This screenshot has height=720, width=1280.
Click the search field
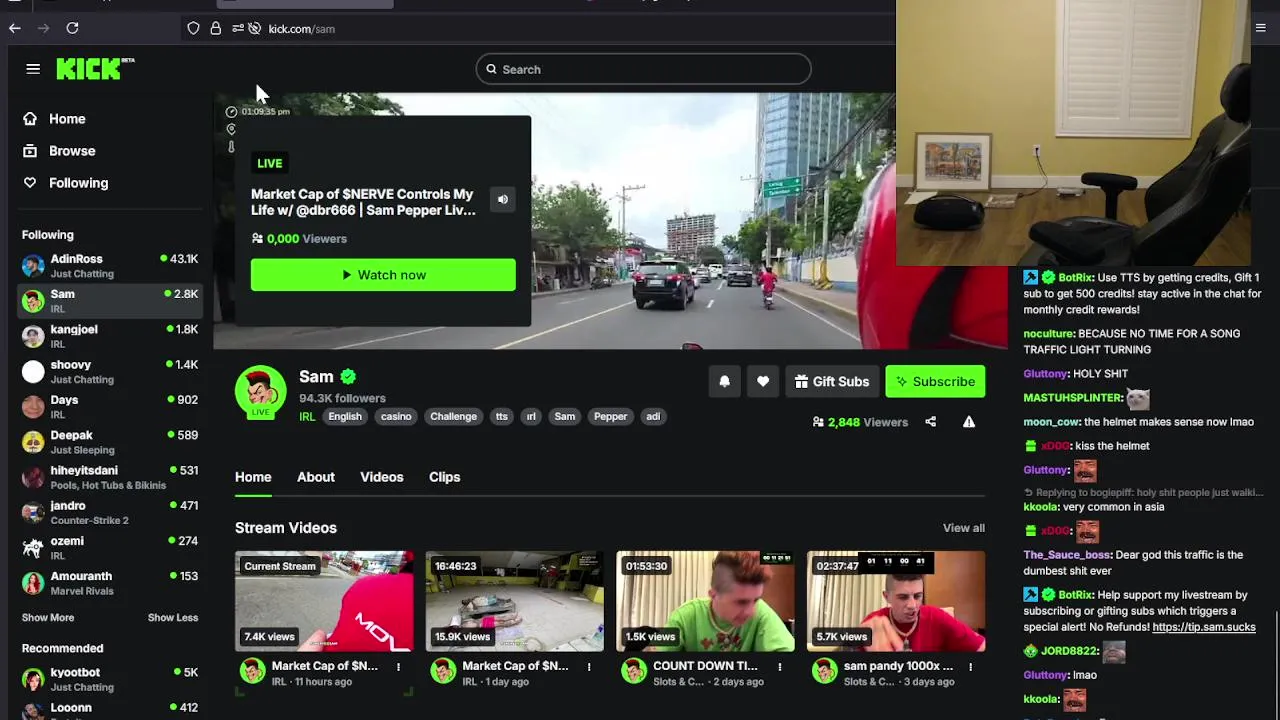click(643, 69)
